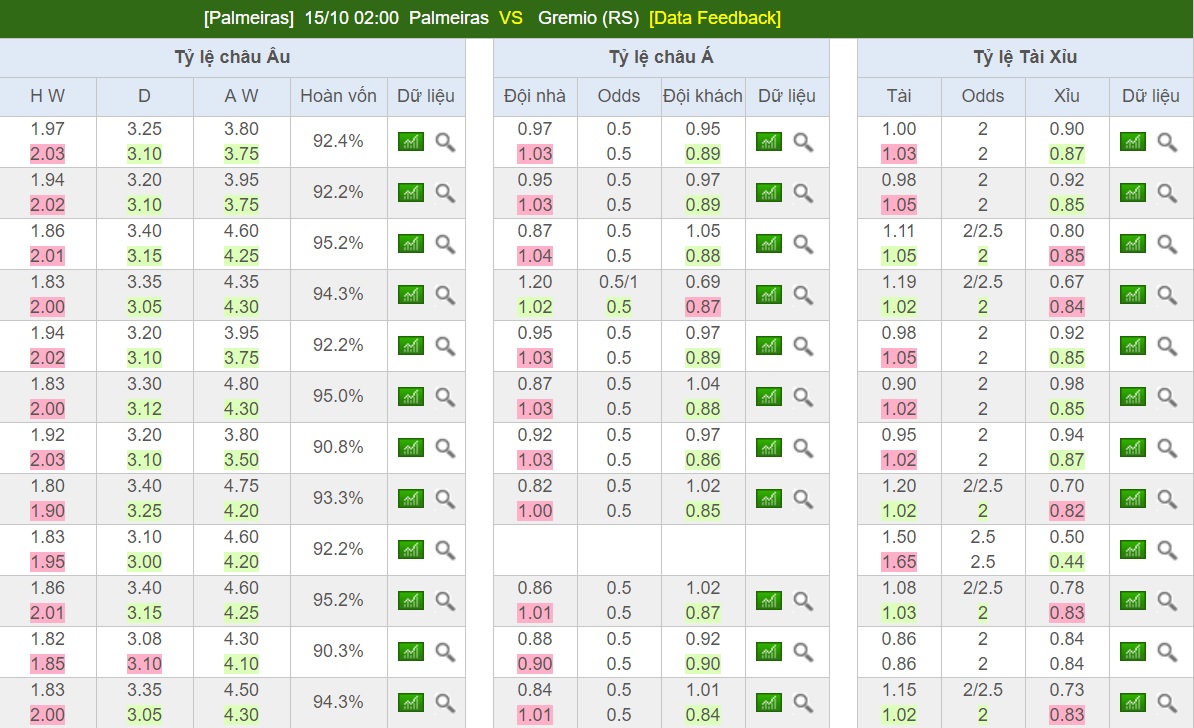Viewport: 1194px width, 728px height.
Task: Open chart icon for 95.0% European odds row
Action: (x=410, y=397)
